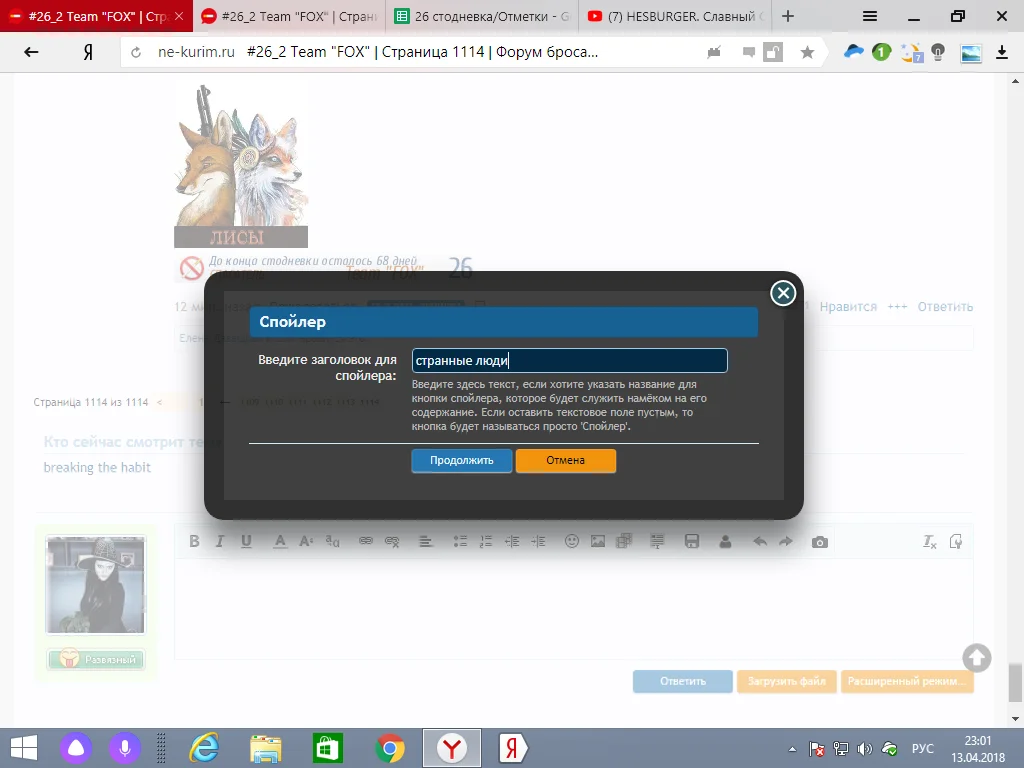The height and width of the screenshot is (768, 1024).
Task: Click the Ответить post button
Action: click(x=682, y=681)
